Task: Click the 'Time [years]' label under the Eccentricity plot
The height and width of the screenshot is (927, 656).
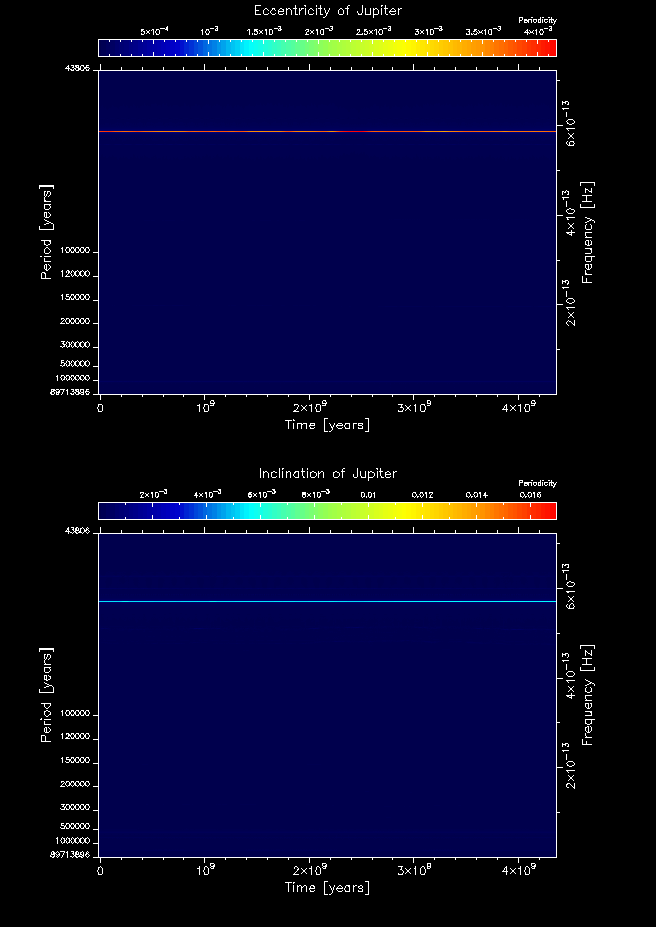Action: [x=327, y=425]
